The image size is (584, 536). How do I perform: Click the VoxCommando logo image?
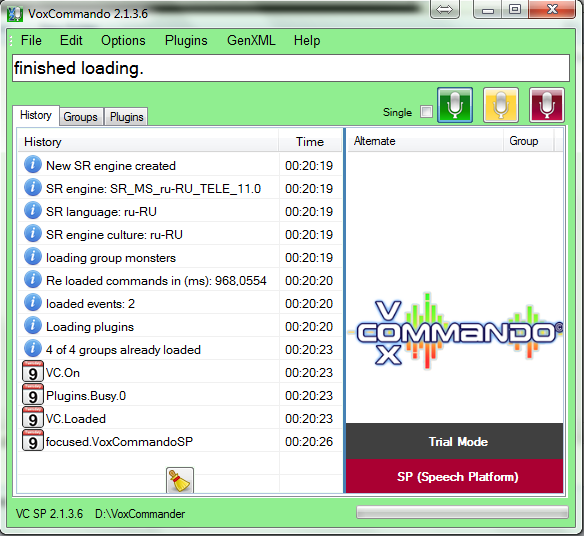pyautogui.click(x=455, y=330)
